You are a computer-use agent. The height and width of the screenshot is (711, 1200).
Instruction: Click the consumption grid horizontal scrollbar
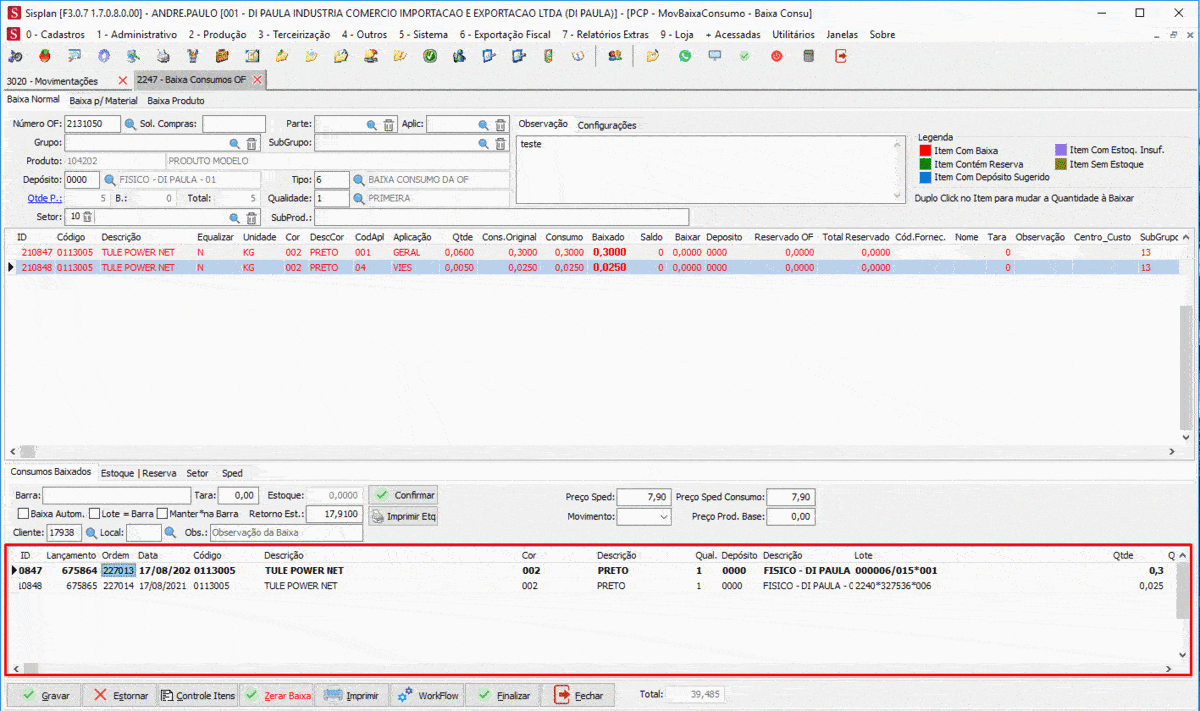592,454
